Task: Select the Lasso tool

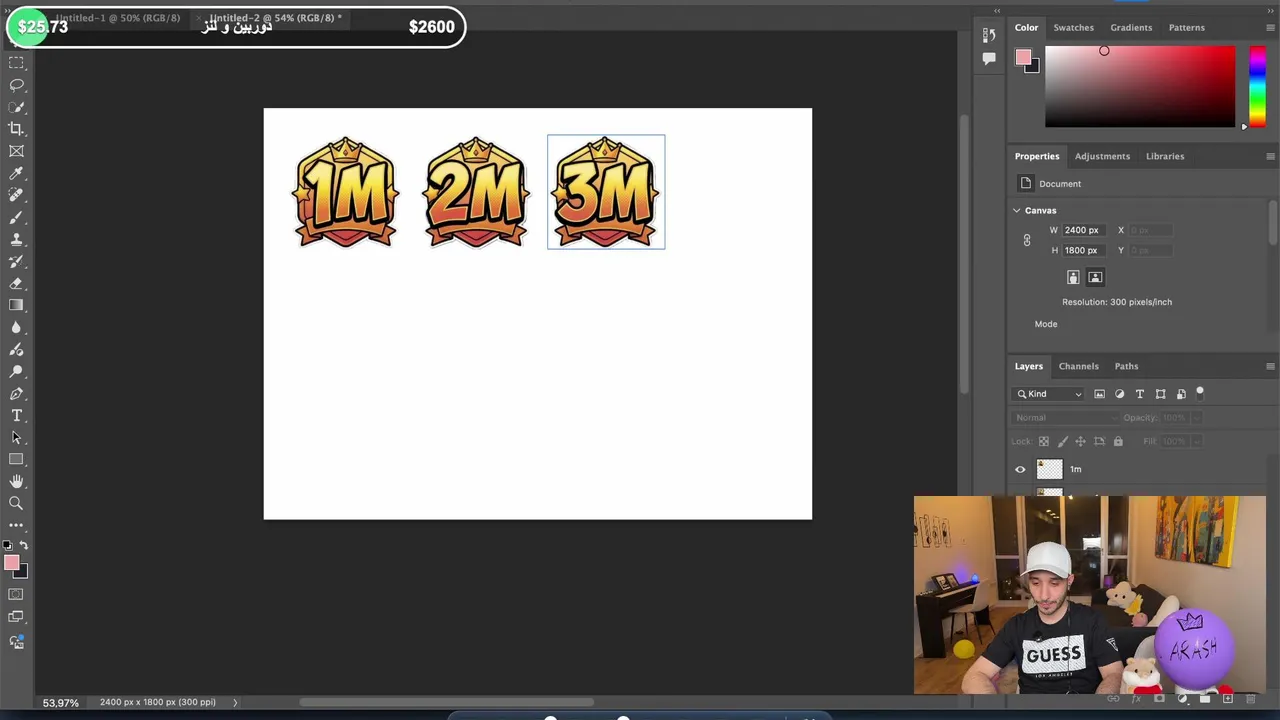Action: pos(16,85)
